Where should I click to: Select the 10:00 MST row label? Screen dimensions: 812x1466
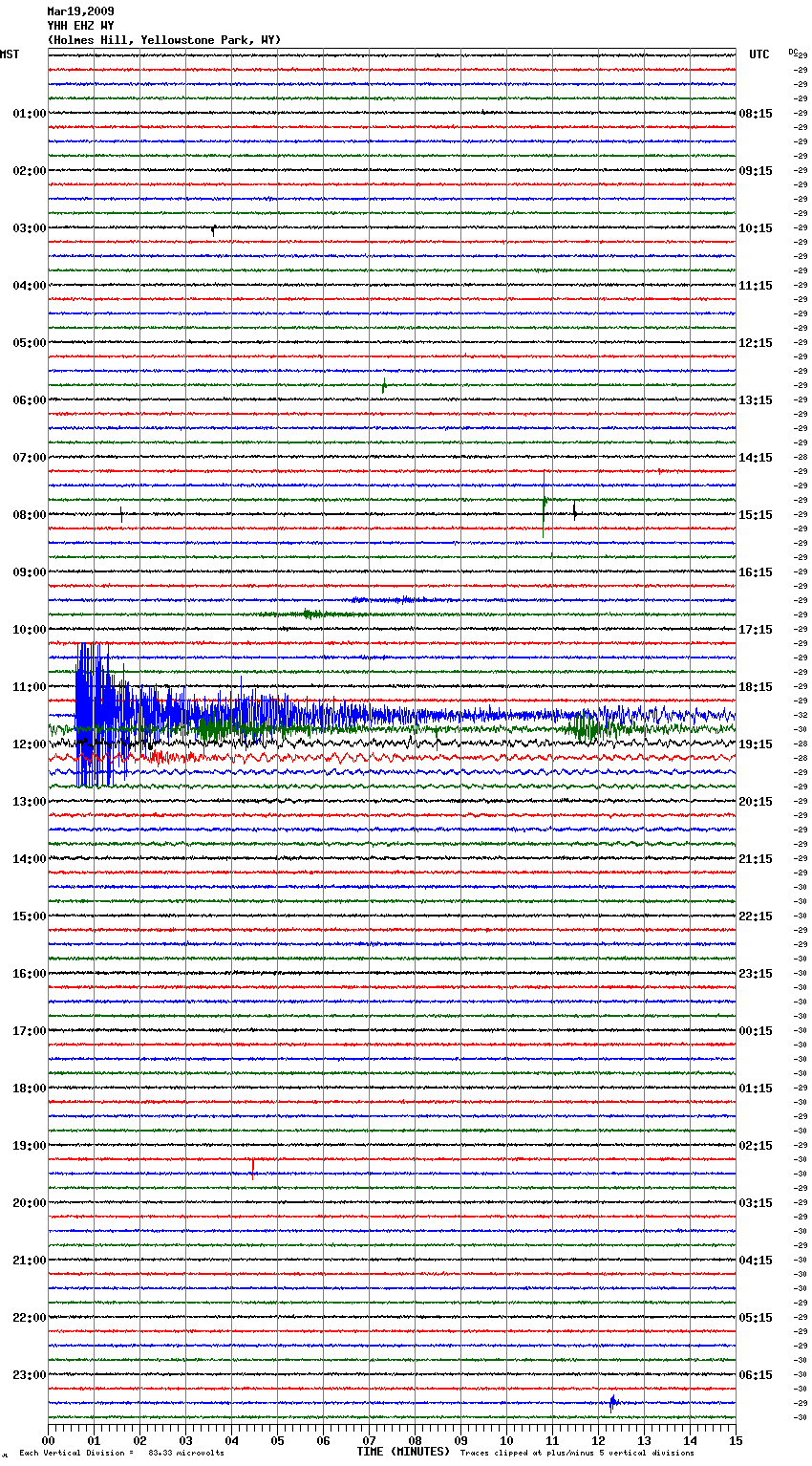29,630
